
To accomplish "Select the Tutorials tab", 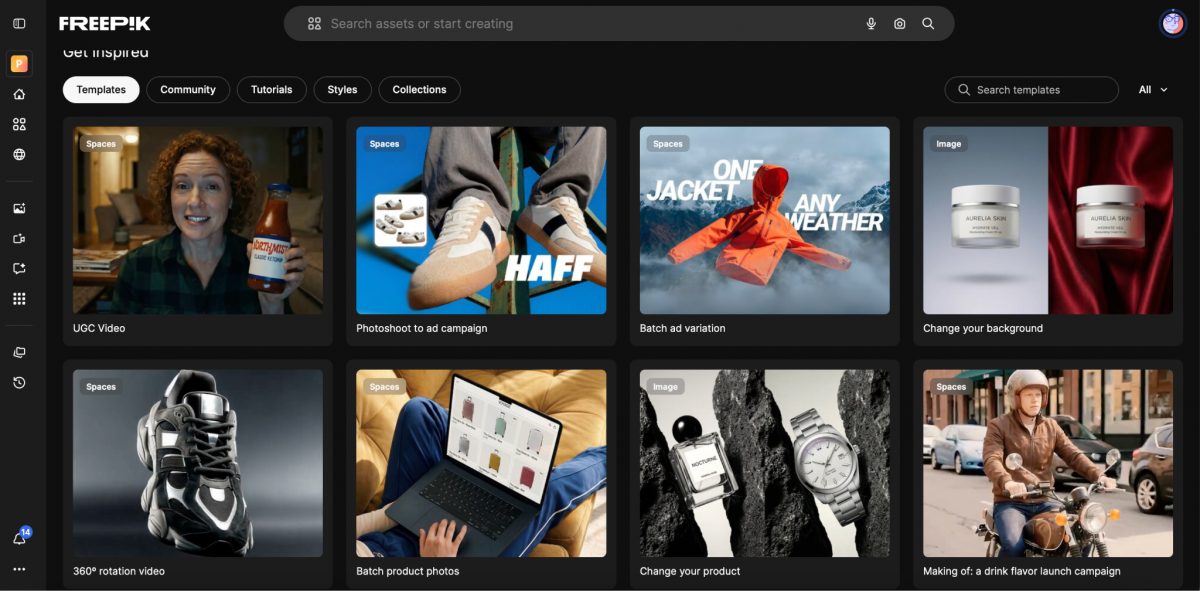I will [x=271, y=90].
